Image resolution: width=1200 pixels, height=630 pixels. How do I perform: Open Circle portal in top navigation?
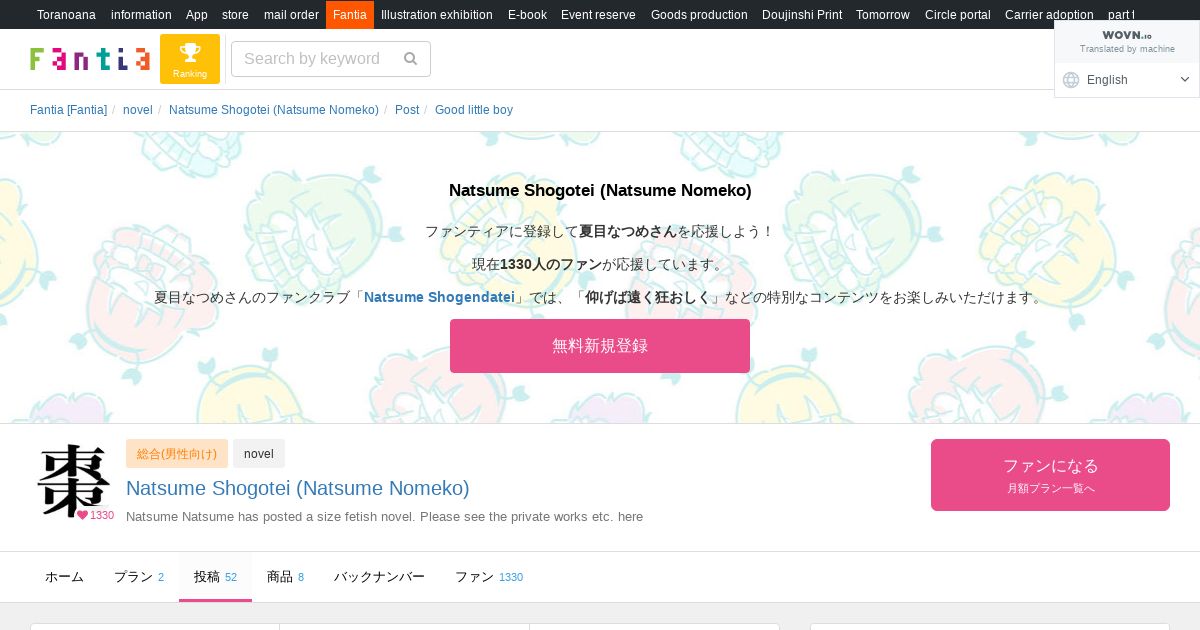tap(958, 15)
